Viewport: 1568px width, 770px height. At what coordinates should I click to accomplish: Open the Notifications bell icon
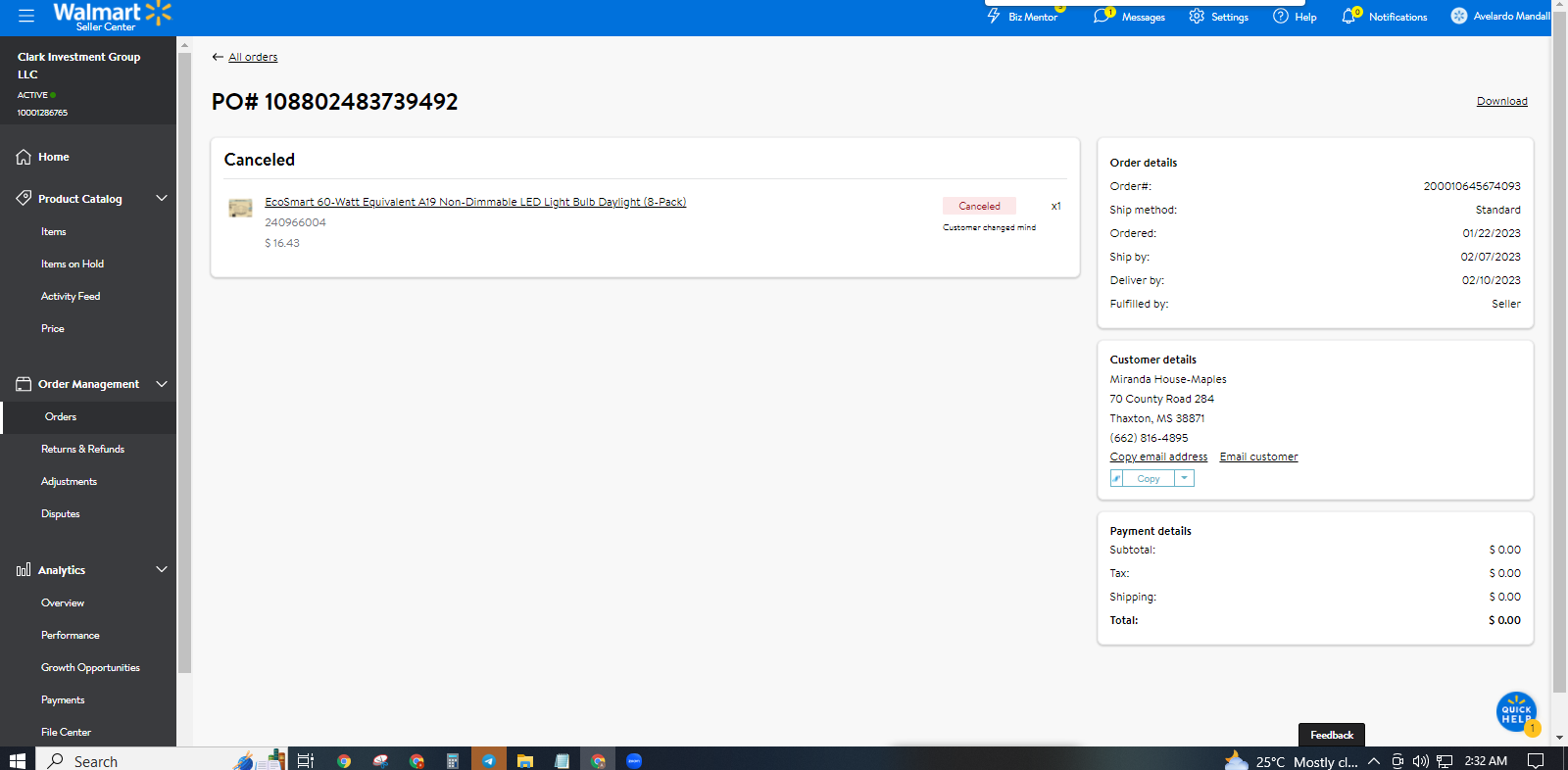click(1350, 16)
